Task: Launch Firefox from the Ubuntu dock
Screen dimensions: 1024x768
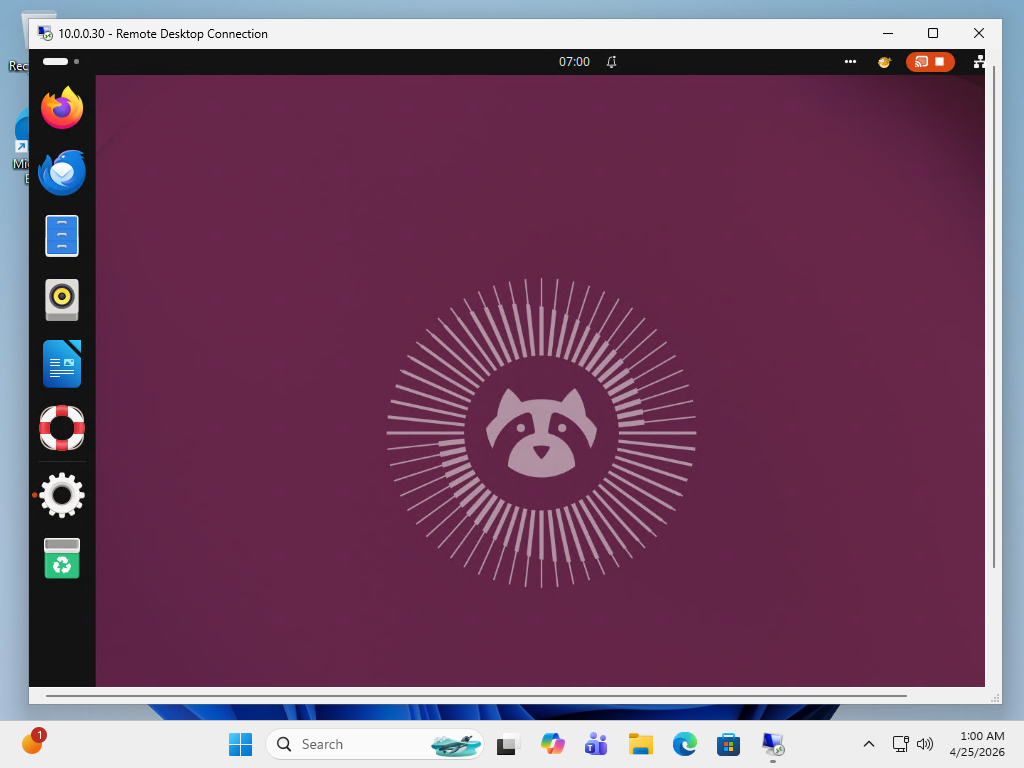Action: 62,108
